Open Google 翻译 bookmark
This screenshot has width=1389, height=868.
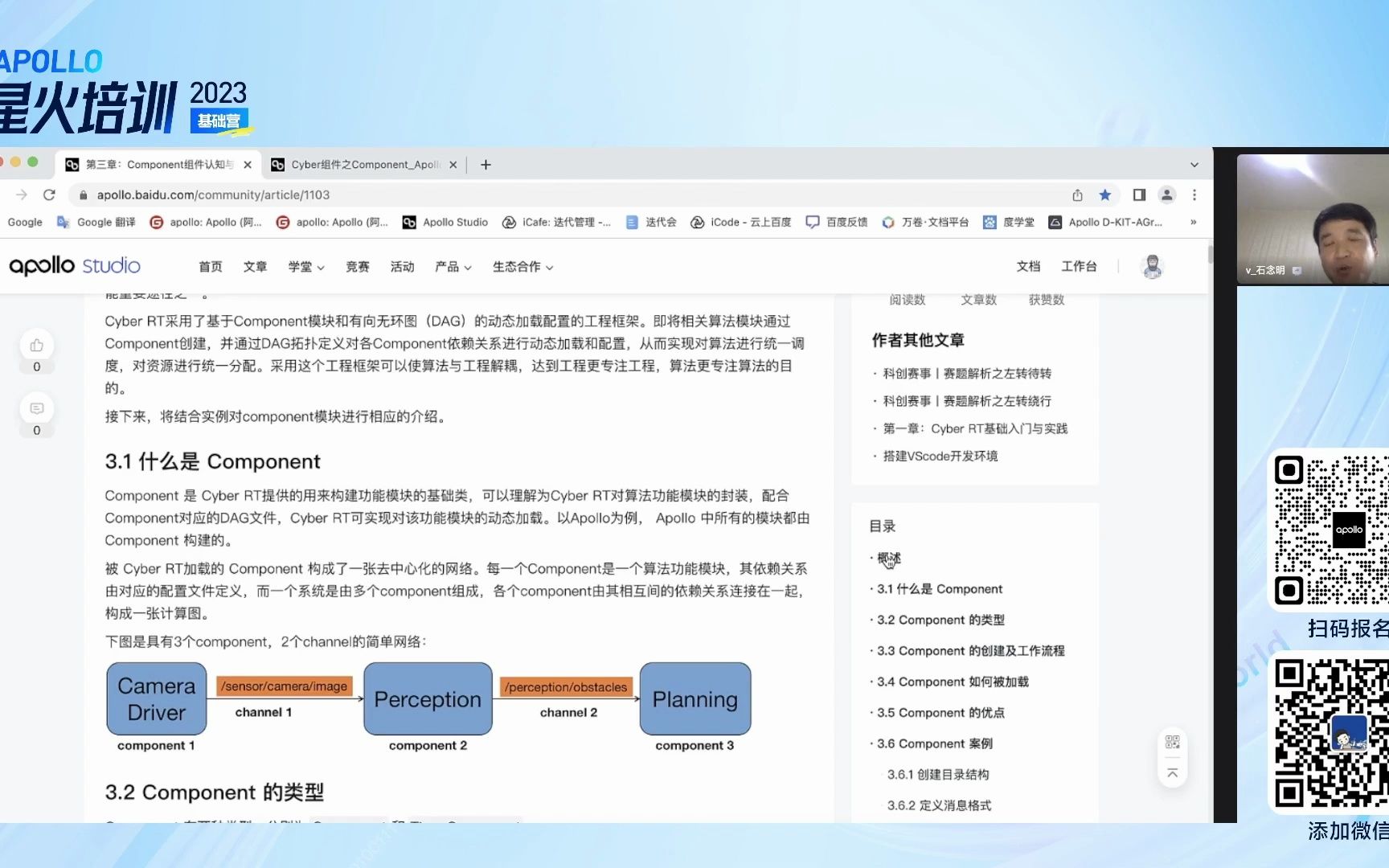[96, 222]
